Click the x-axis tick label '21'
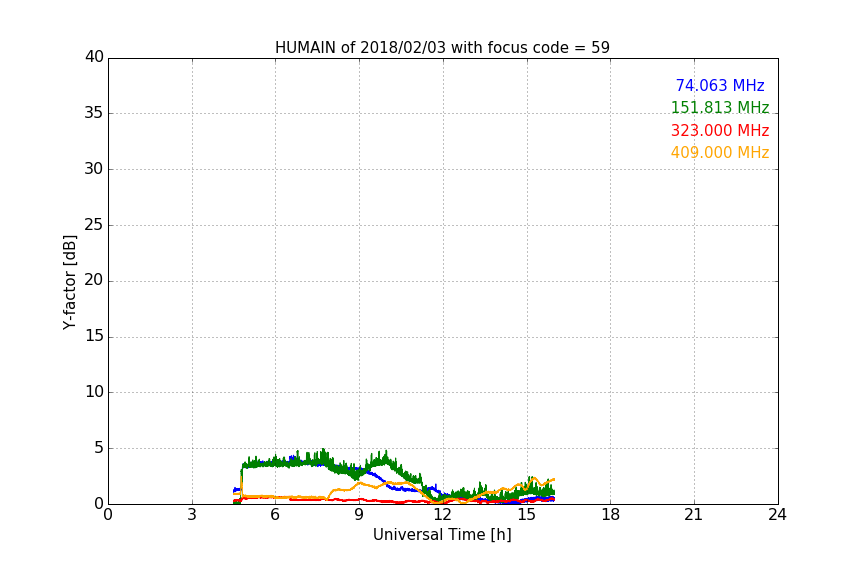The width and height of the screenshot is (864, 576). pos(694,515)
